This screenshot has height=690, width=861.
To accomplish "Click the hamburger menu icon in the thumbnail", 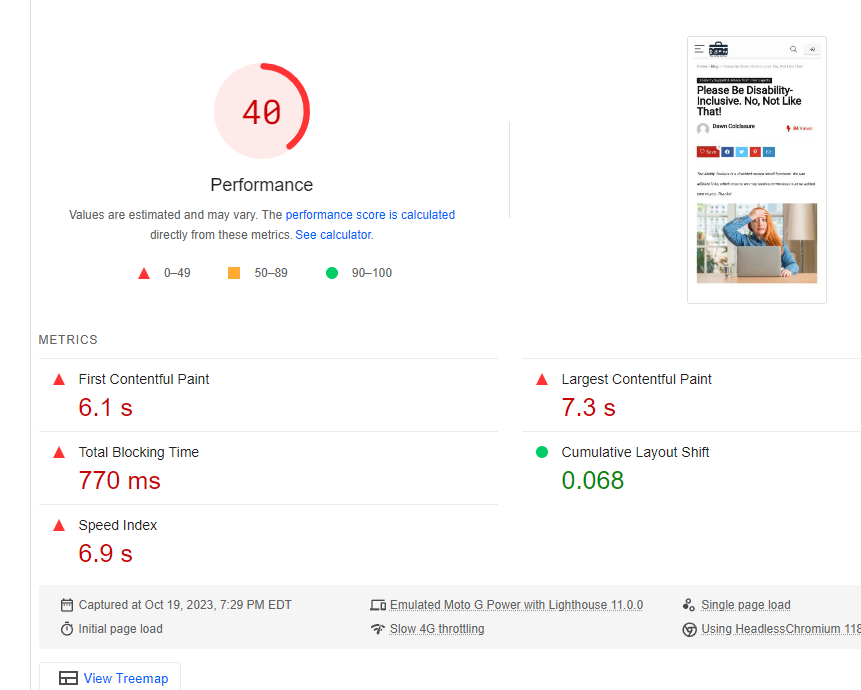I will [699, 49].
